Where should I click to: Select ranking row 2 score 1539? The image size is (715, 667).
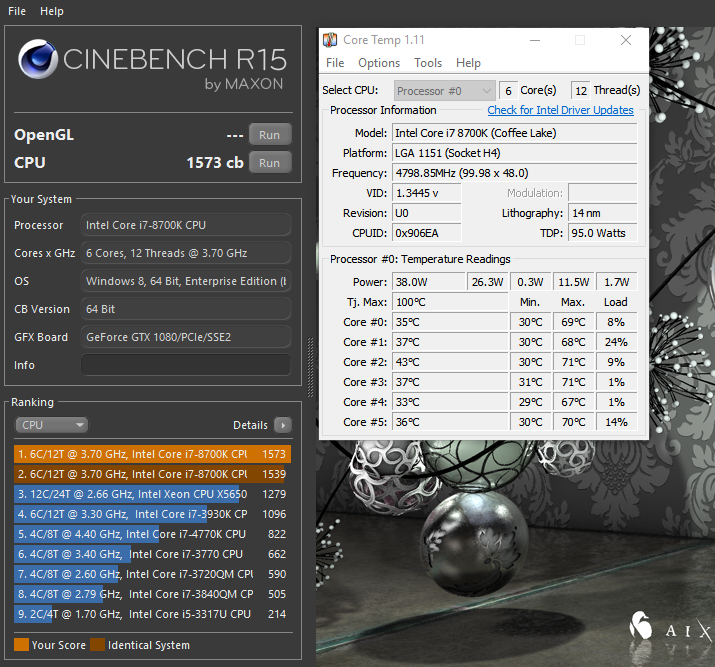(152, 474)
